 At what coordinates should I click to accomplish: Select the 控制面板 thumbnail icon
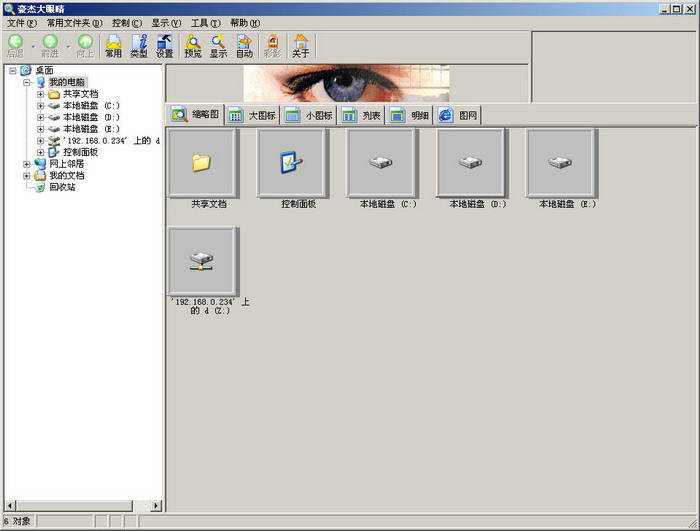(x=292, y=163)
